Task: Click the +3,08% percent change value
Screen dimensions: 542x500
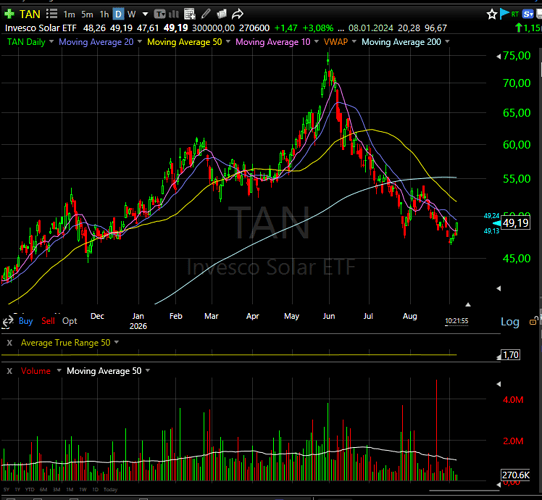Action: coord(318,28)
